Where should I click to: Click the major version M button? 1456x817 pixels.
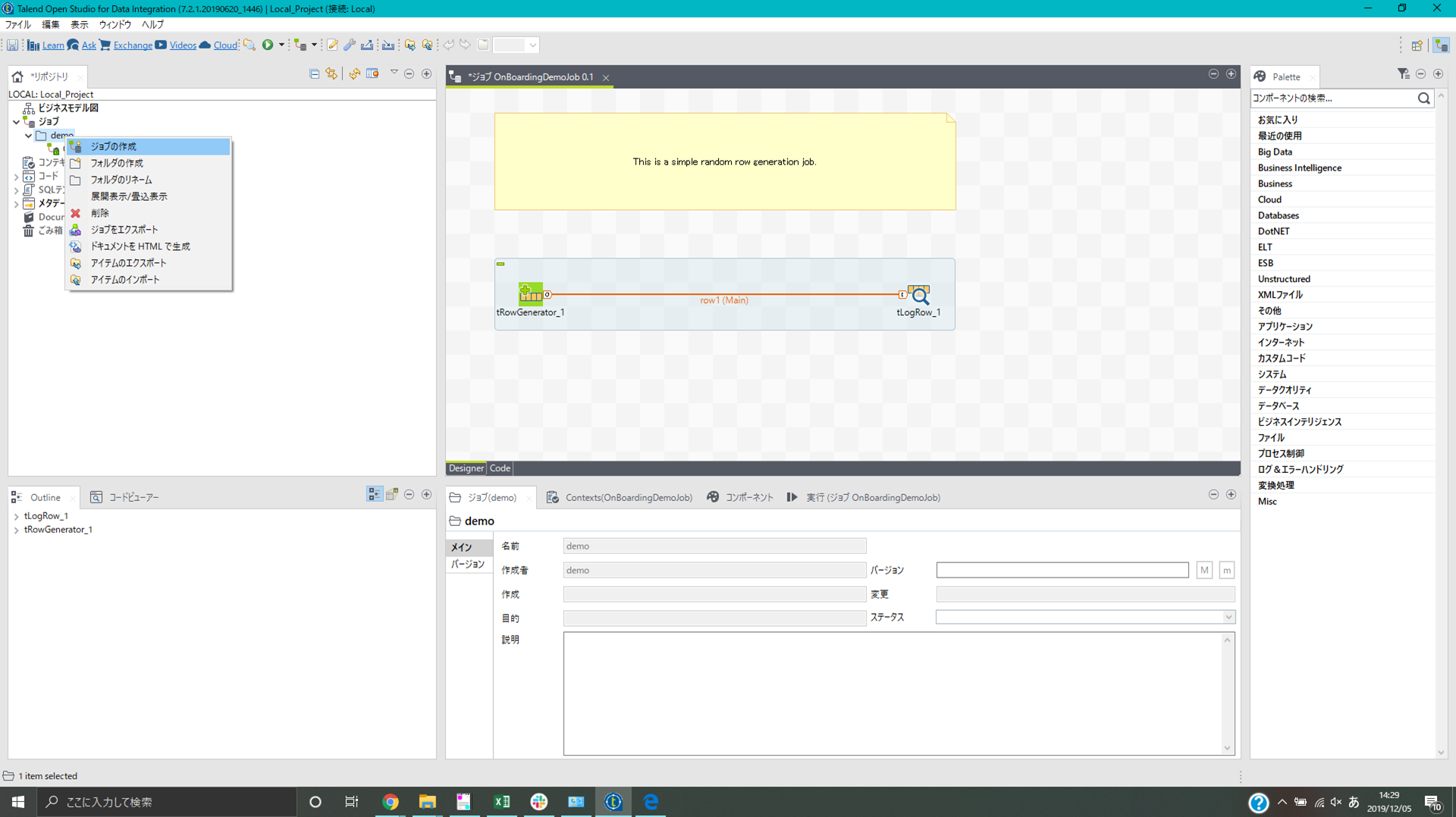1204,570
